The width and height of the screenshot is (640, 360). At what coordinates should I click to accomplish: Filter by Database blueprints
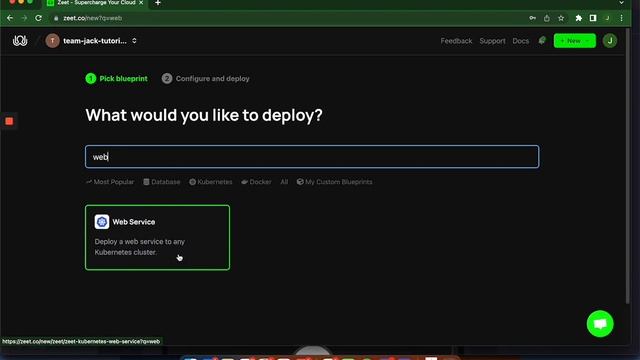[162, 182]
